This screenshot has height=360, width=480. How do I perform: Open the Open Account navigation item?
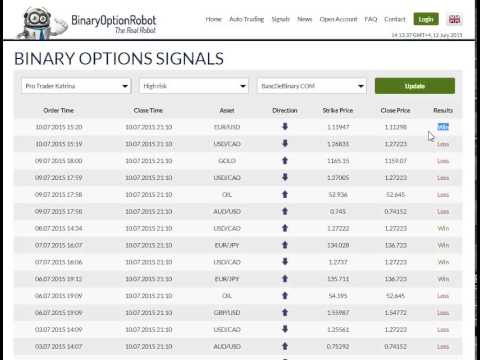(x=338, y=19)
